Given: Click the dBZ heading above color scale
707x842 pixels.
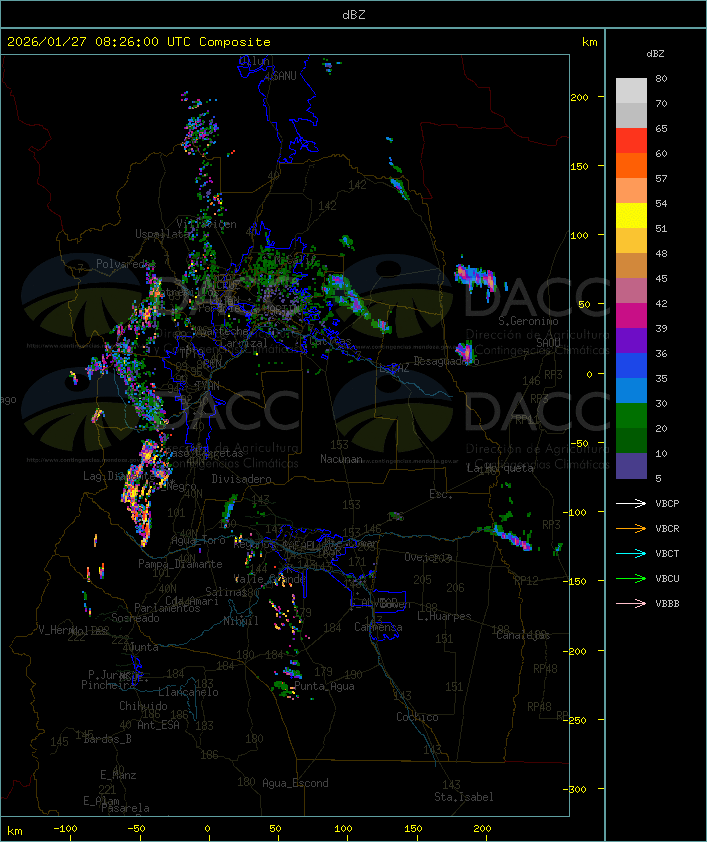Looking at the screenshot, I should click(x=655, y=53).
